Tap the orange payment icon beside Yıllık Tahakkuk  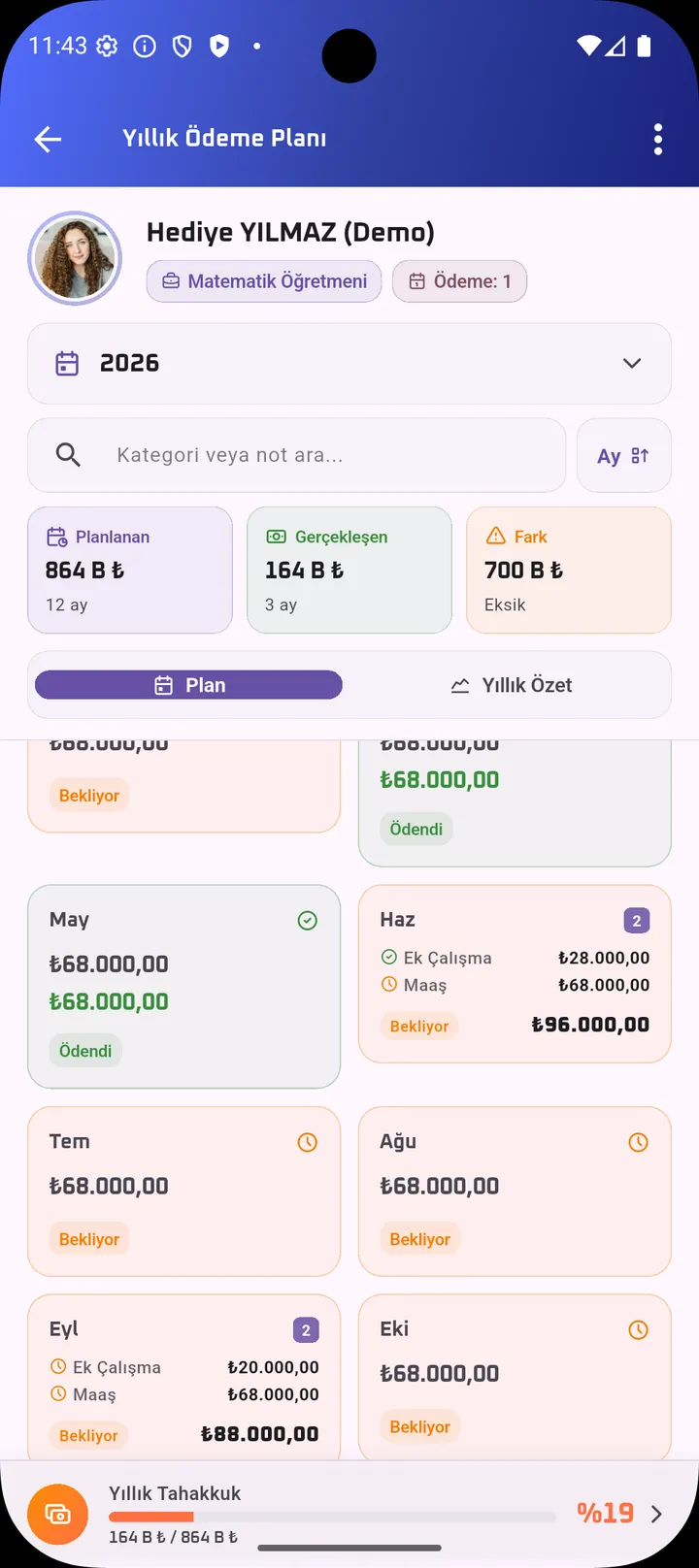(x=58, y=1514)
